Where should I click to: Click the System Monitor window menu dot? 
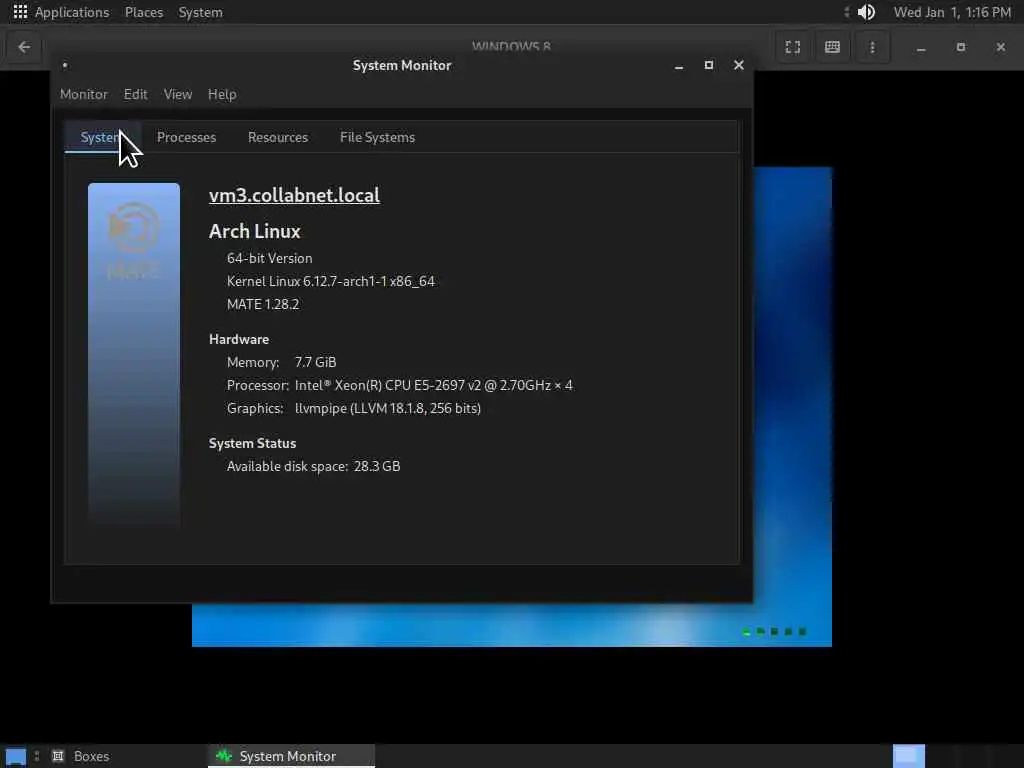click(65, 65)
